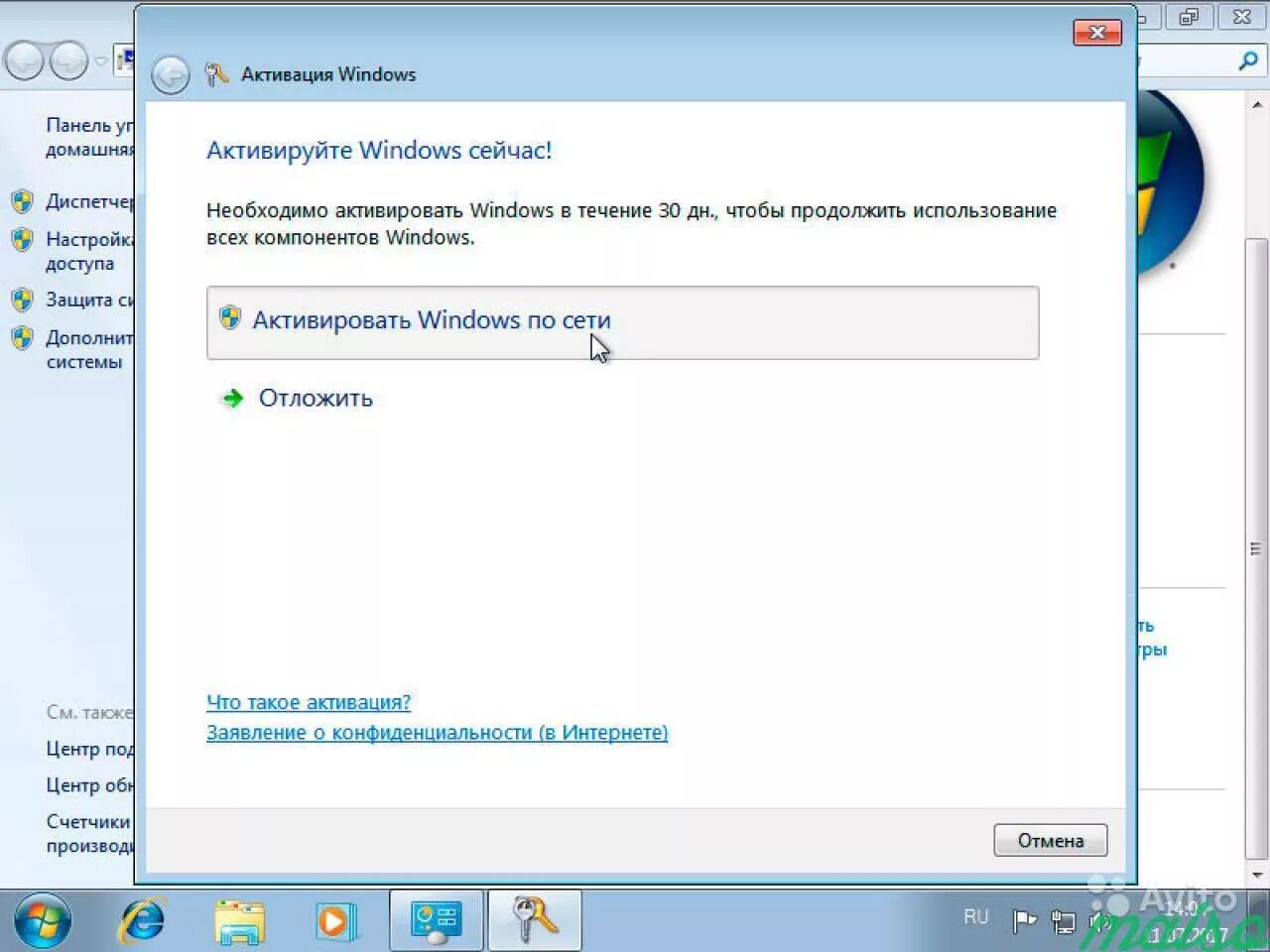Open Windows Media Player from taskbar
Viewport: 1270px width, 952px height.
pos(335,921)
